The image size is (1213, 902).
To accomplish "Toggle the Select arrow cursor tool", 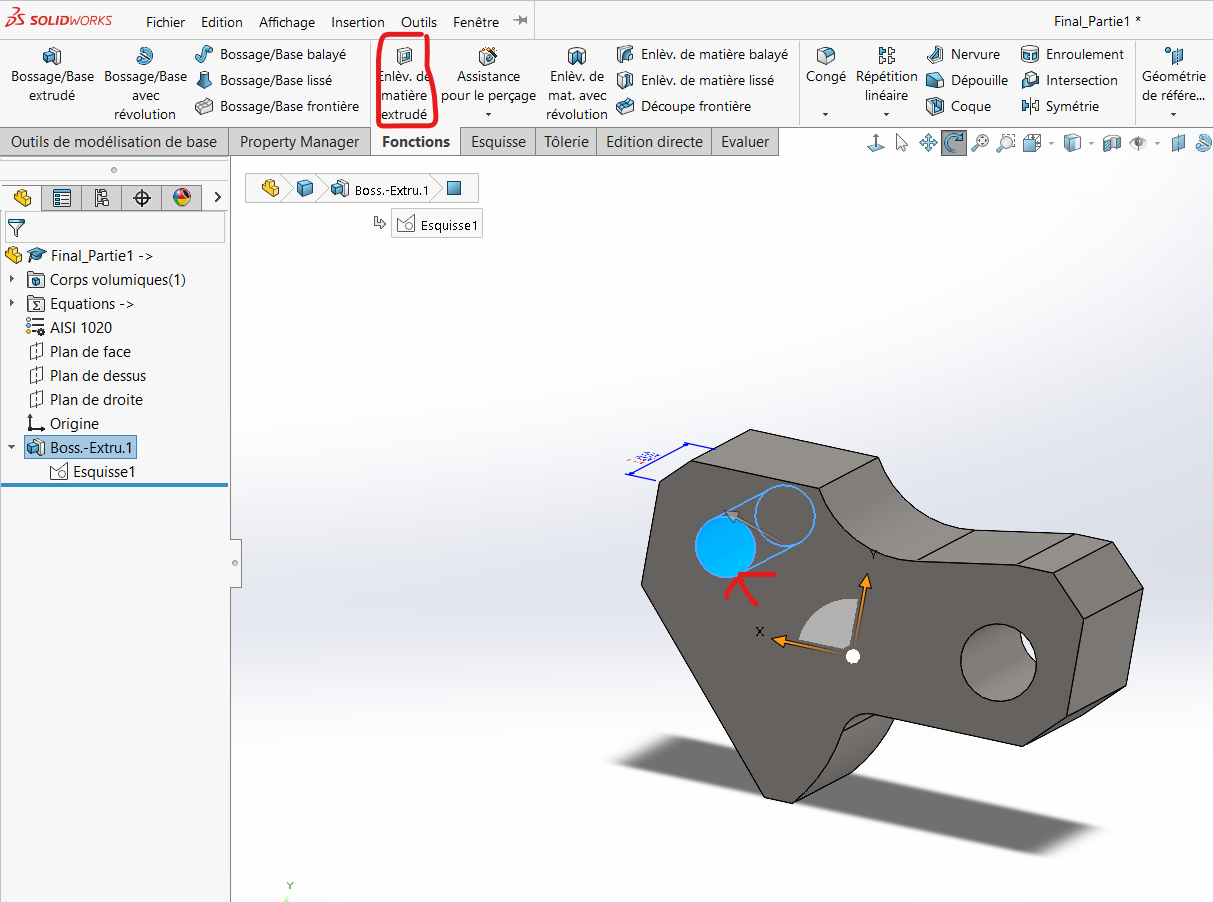I will [902, 144].
